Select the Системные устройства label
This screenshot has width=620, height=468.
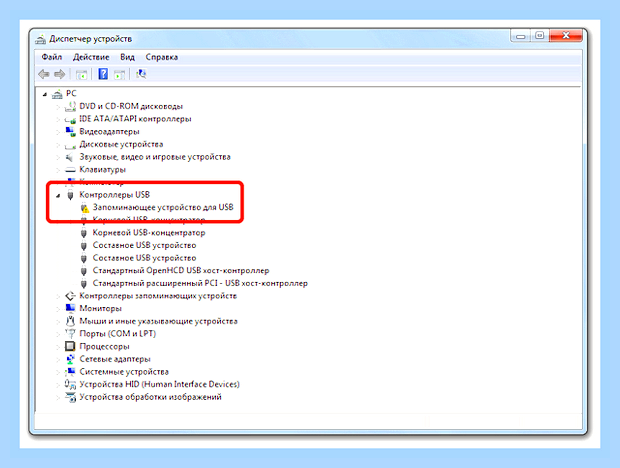(x=124, y=372)
